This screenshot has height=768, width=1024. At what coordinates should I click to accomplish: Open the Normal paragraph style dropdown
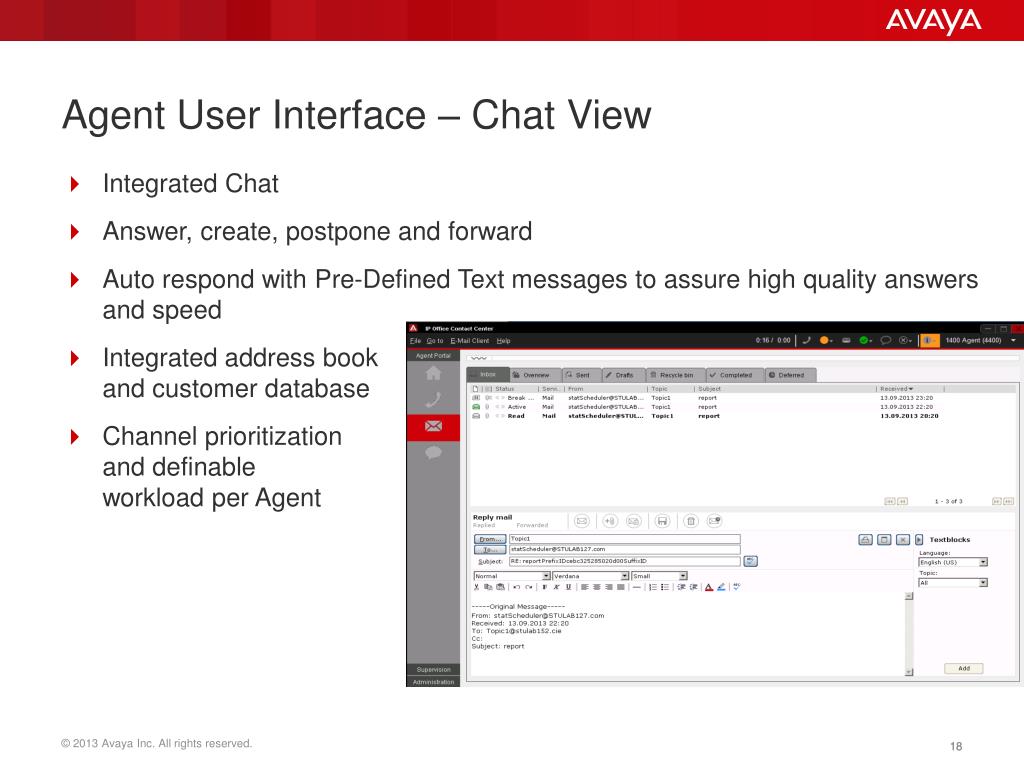pos(512,576)
